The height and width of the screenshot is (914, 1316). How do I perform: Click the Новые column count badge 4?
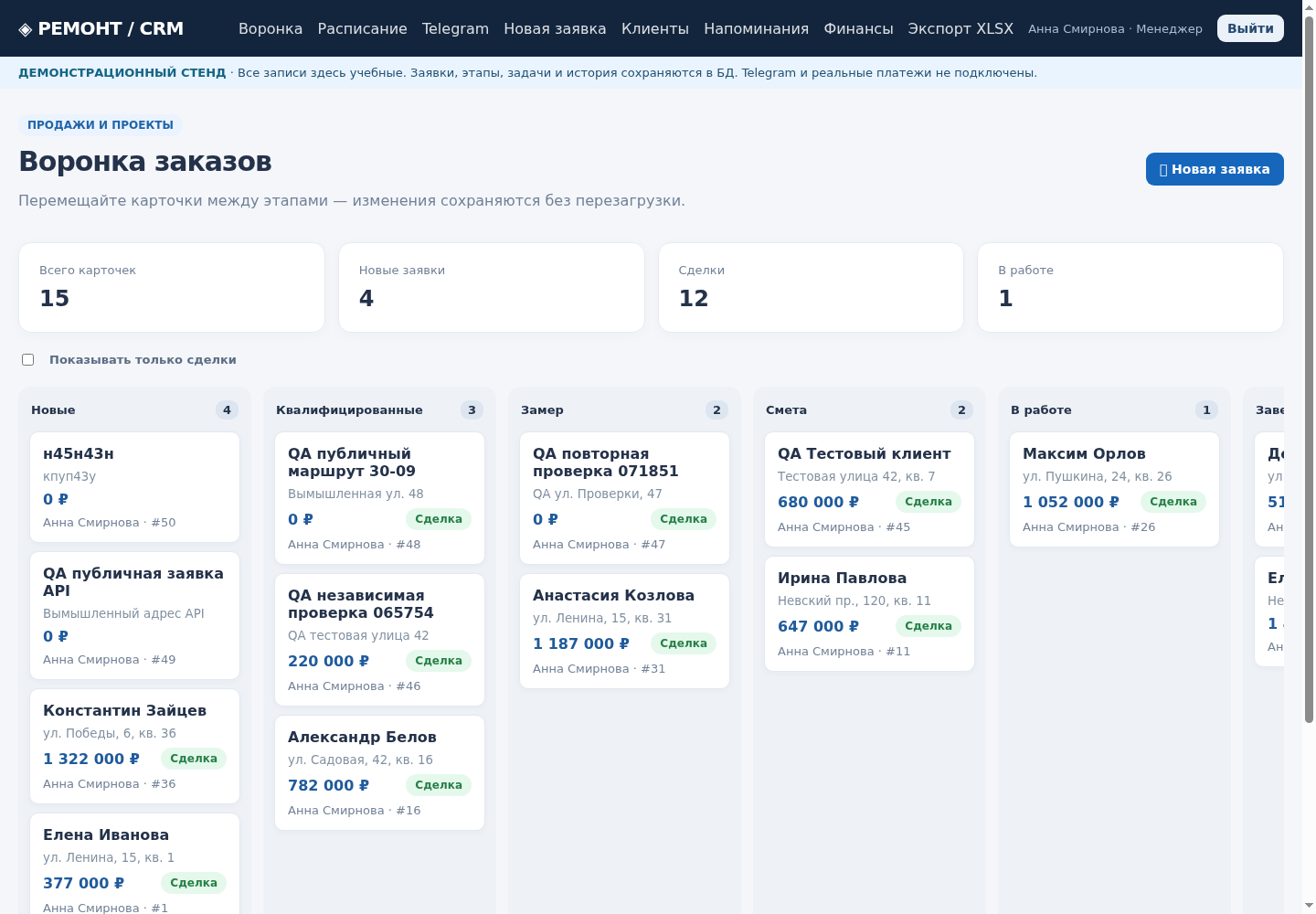228,410
